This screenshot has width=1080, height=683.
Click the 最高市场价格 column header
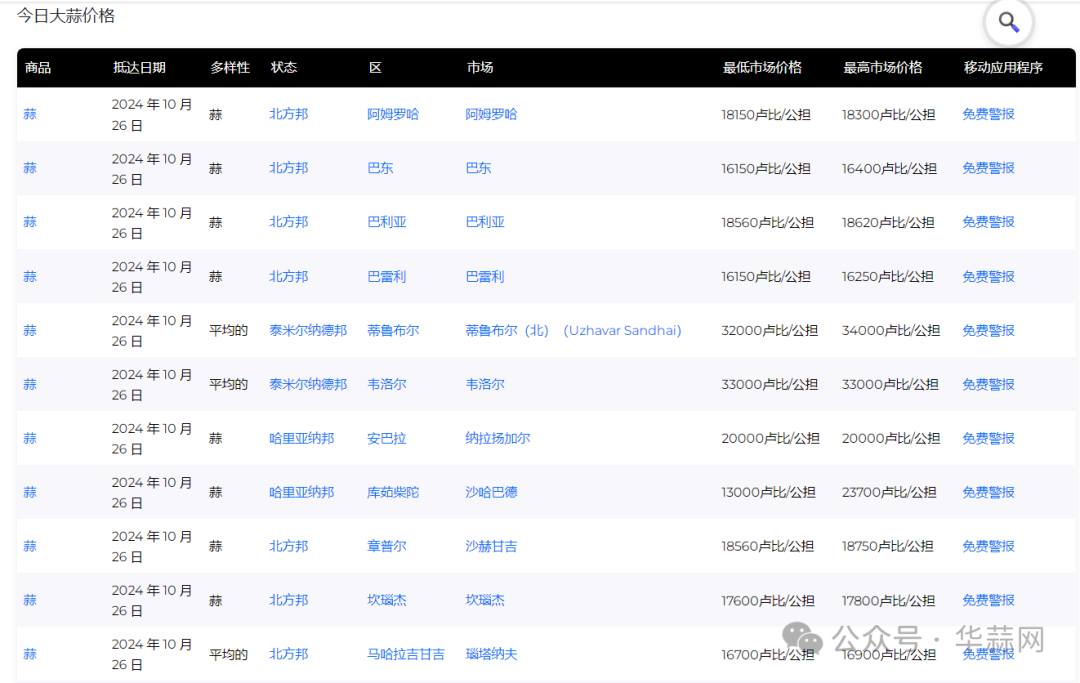[x=882, y=67]
